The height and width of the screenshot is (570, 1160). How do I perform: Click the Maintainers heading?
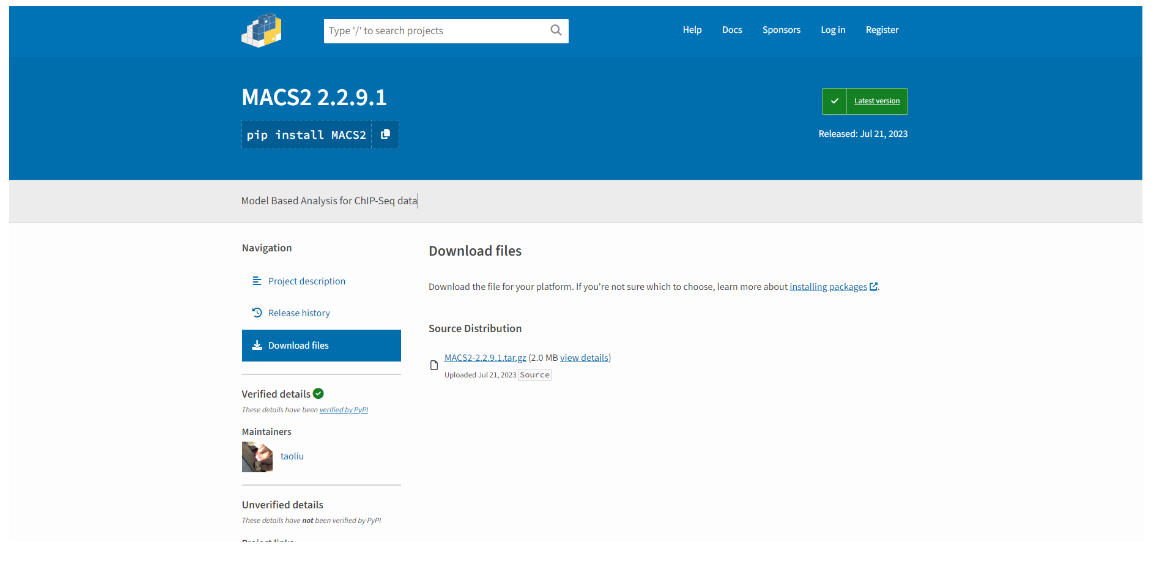[x=266, y=432]
